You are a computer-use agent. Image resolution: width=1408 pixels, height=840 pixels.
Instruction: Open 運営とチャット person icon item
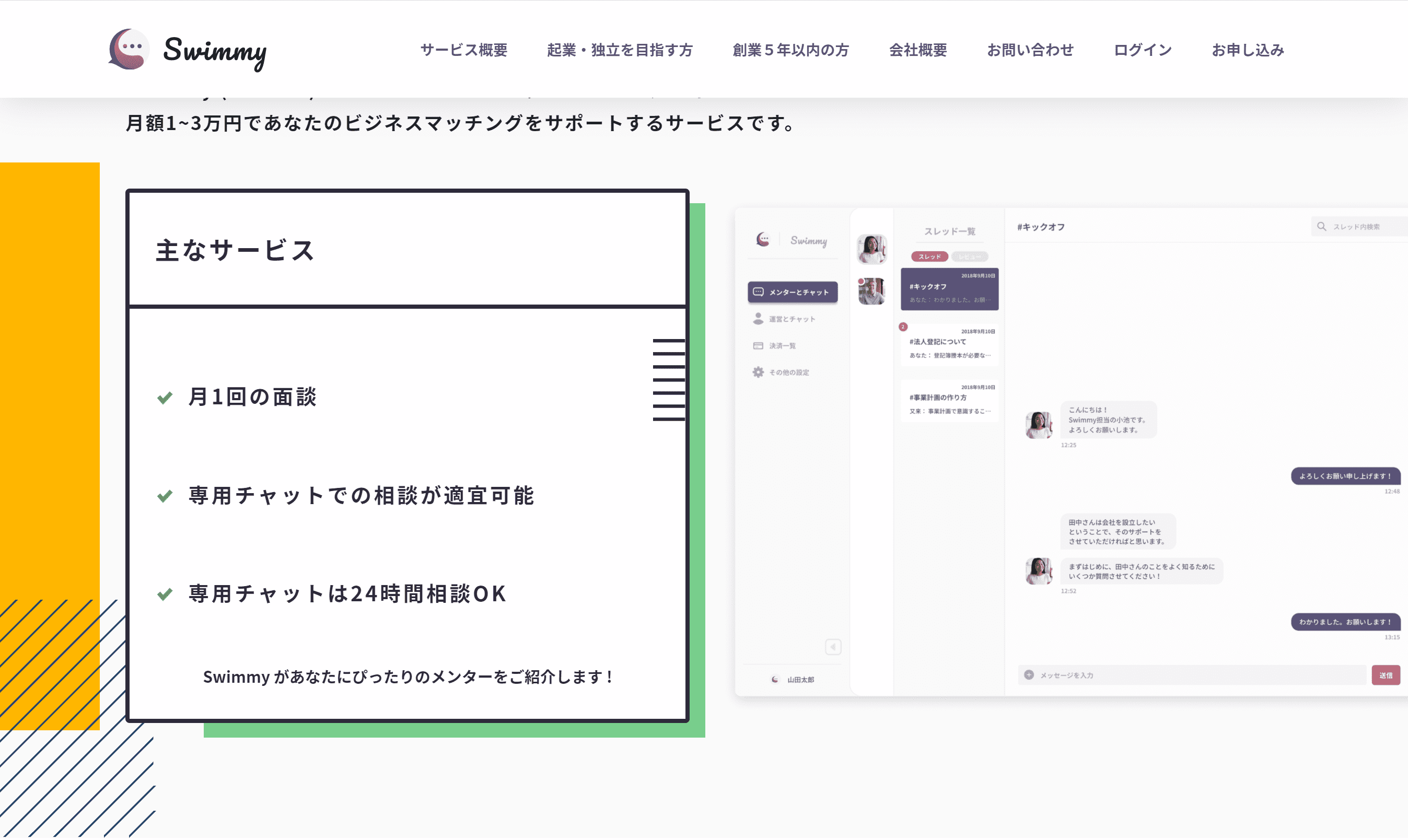click(758, 319)
